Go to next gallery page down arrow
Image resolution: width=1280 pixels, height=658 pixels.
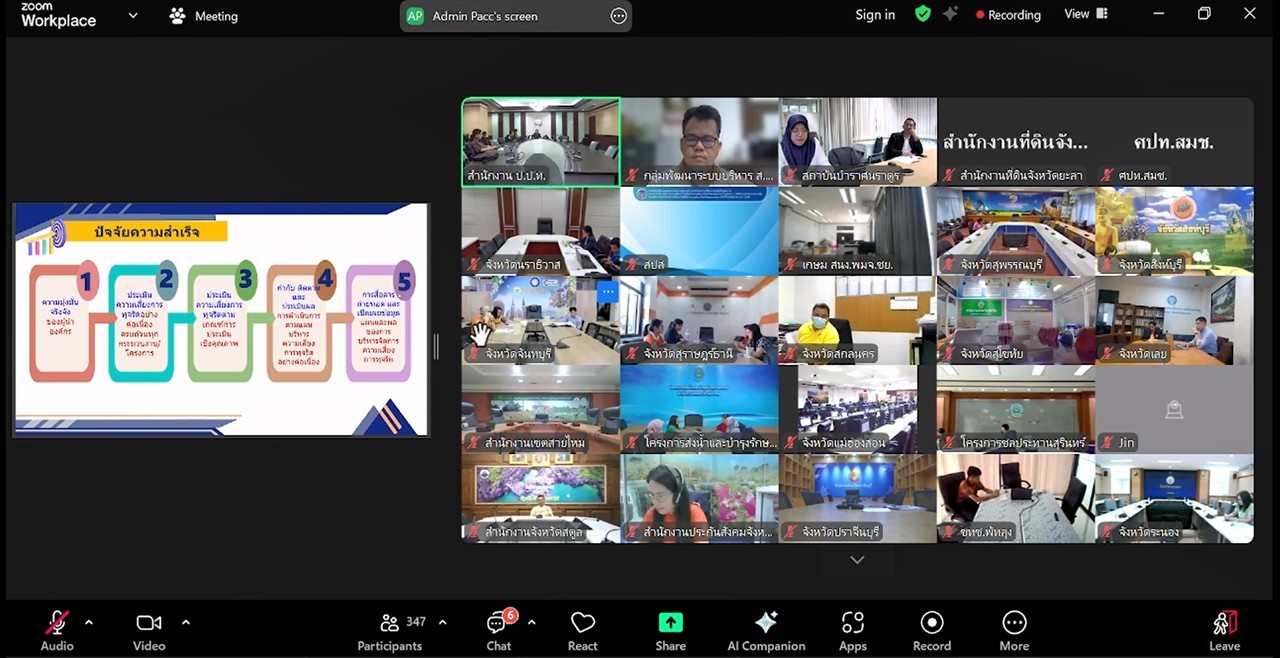click(857, 560)
